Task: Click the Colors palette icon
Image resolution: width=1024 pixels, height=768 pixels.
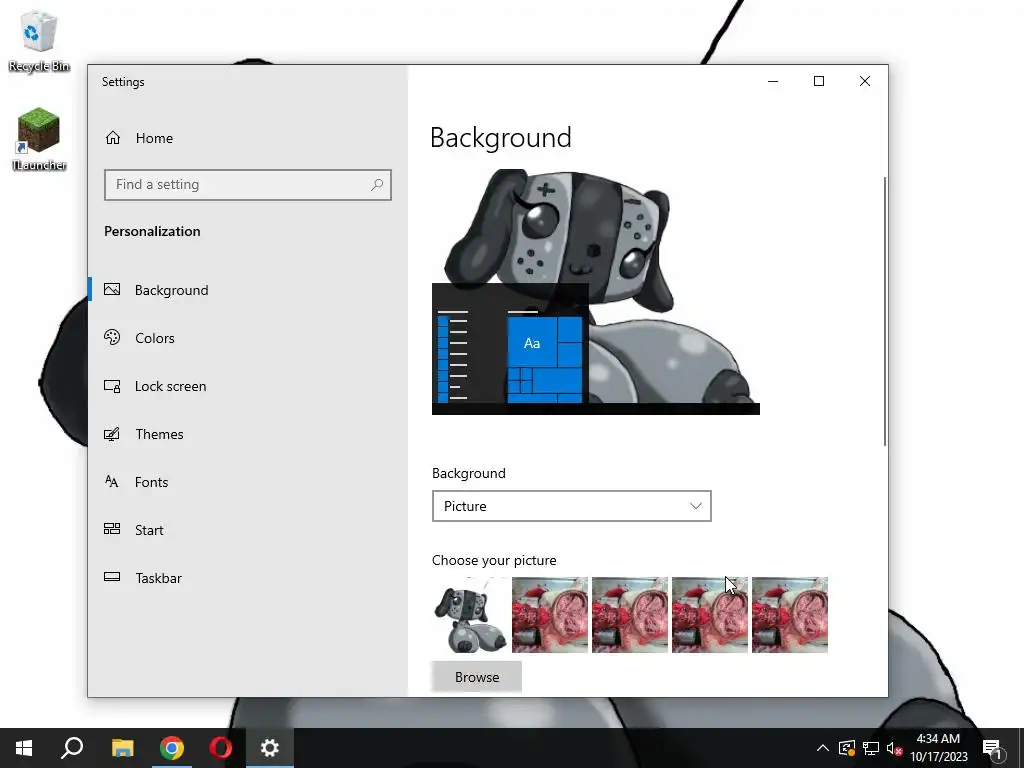Action: (112, 338)
